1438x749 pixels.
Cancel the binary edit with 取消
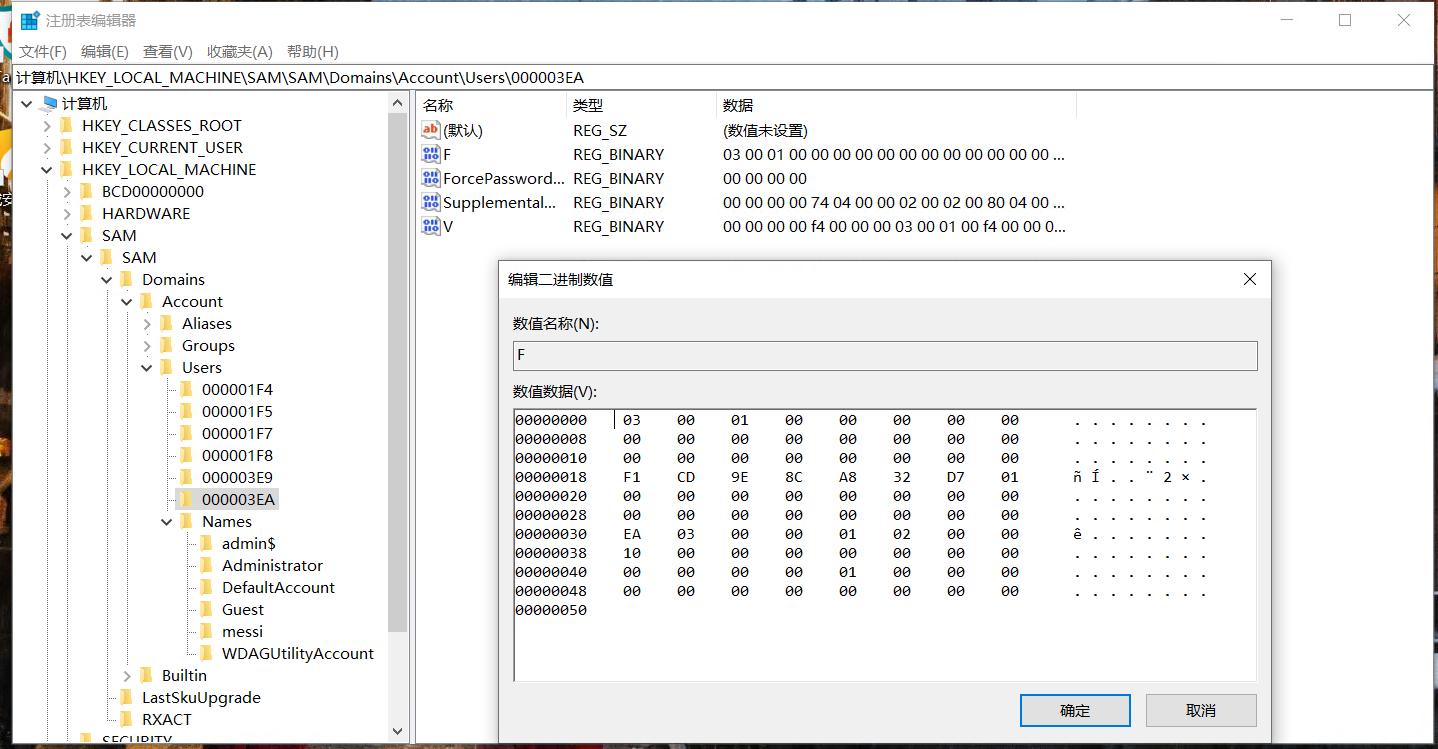point(1201,710)
